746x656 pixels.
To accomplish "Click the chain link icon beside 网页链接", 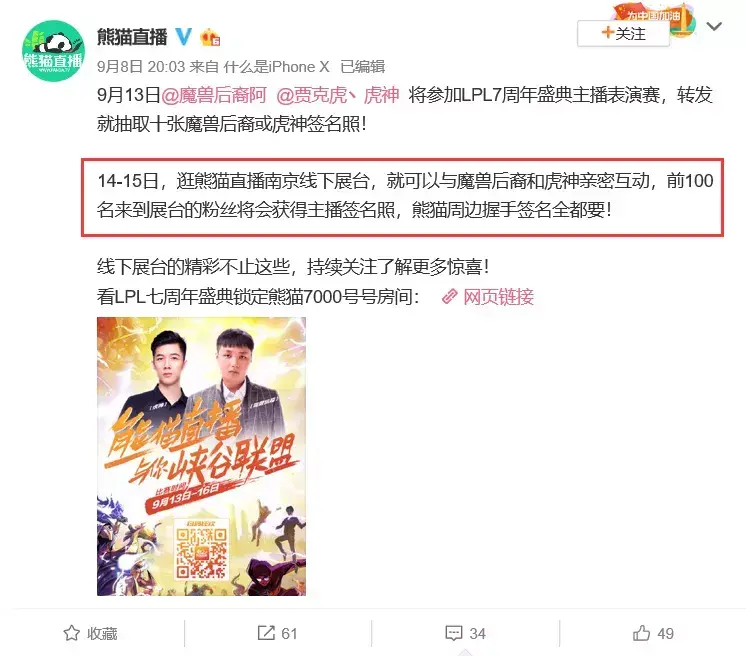I will point(450,297).
